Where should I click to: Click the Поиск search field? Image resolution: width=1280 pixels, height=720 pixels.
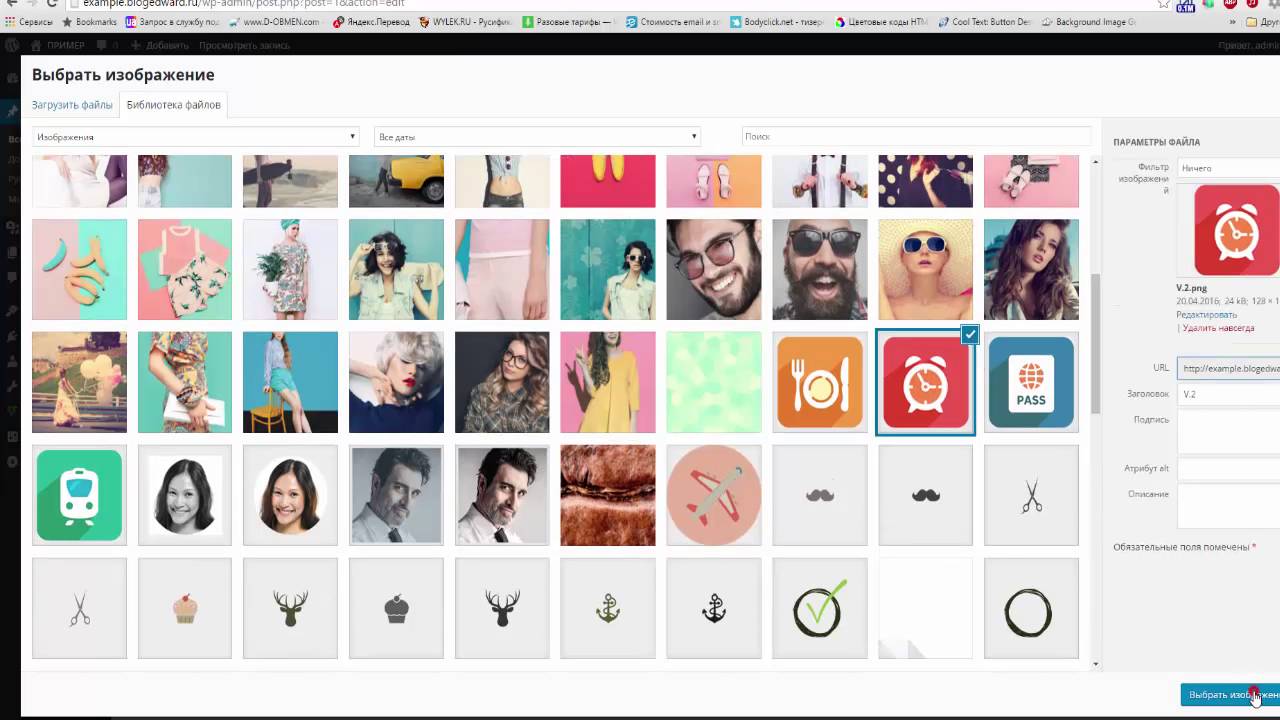click(916, 136)
